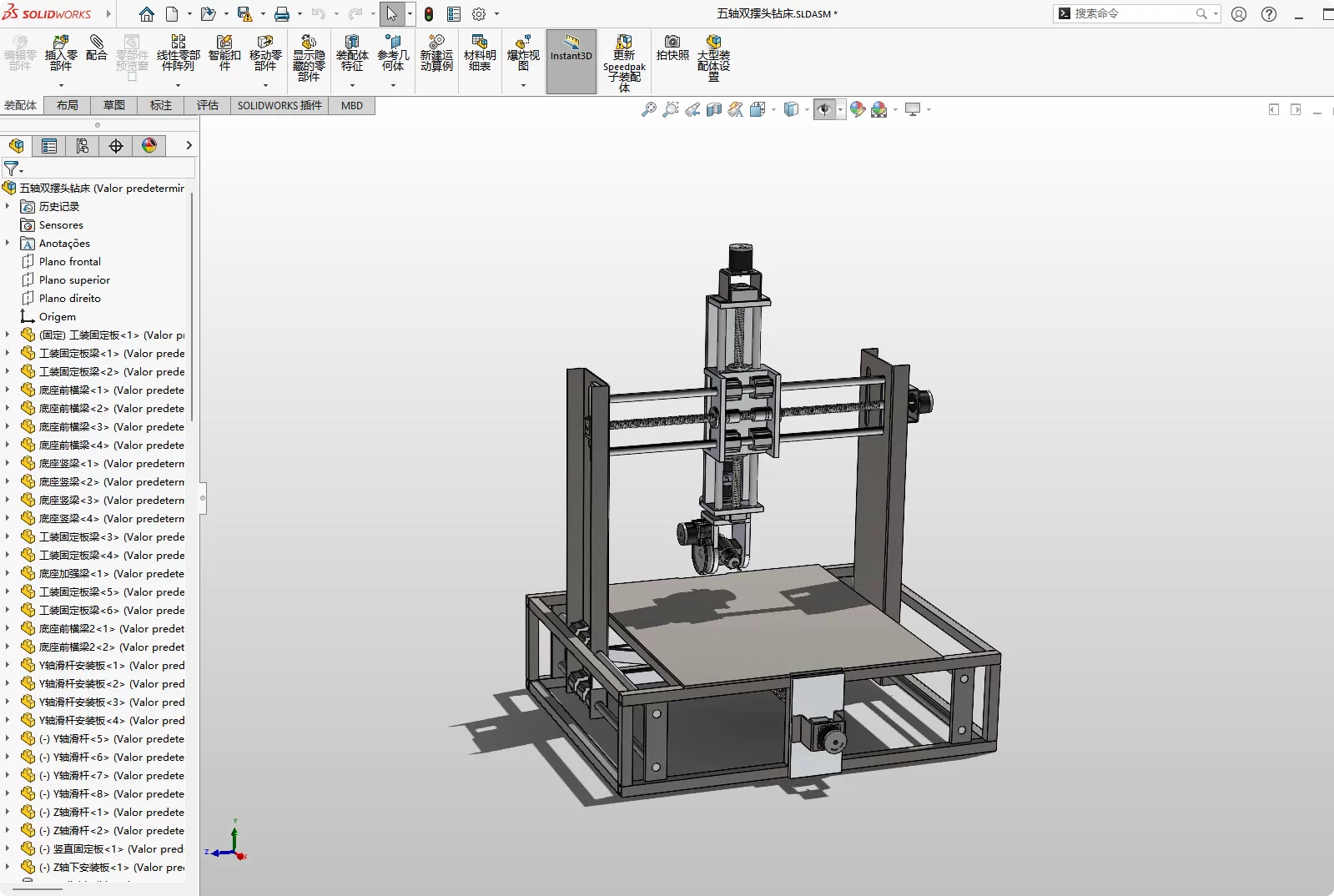Image resolution: width=1334 pixels, height=896 pixels.
Task: Click the Home icon in the top toolbar
Action: [147, 14]
